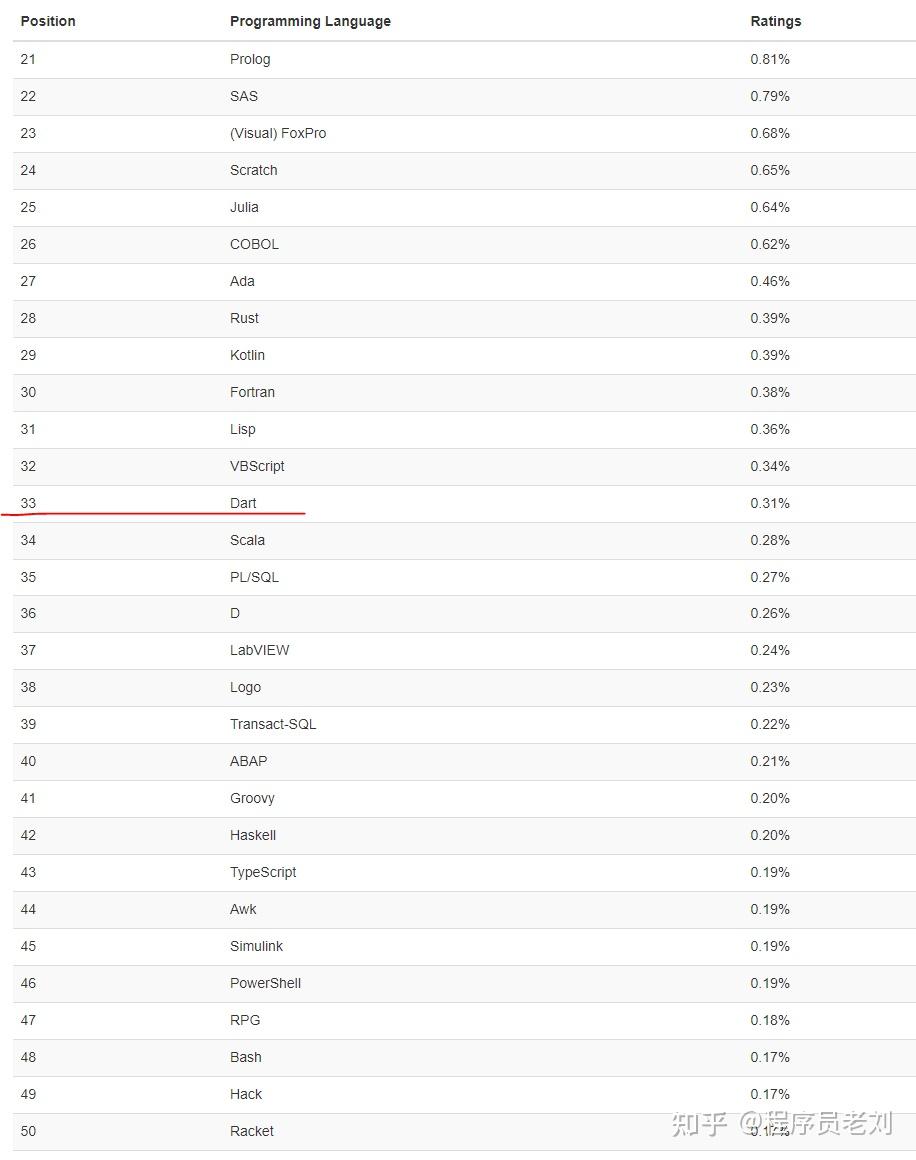Image resolution: width=916 pixels, height=1160 pixels.
Task: Select the COBOL language entry
Action: pyautogui.click(x=254, y=244)
